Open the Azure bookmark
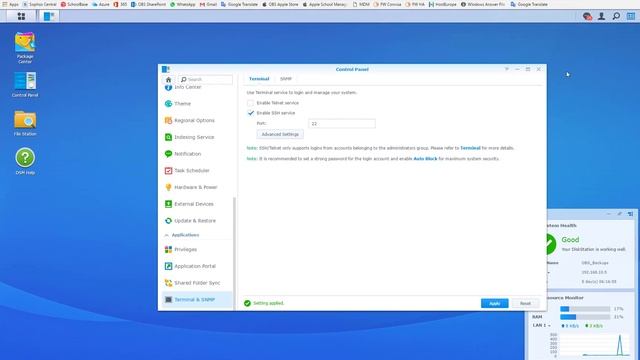 pos(100,4)
